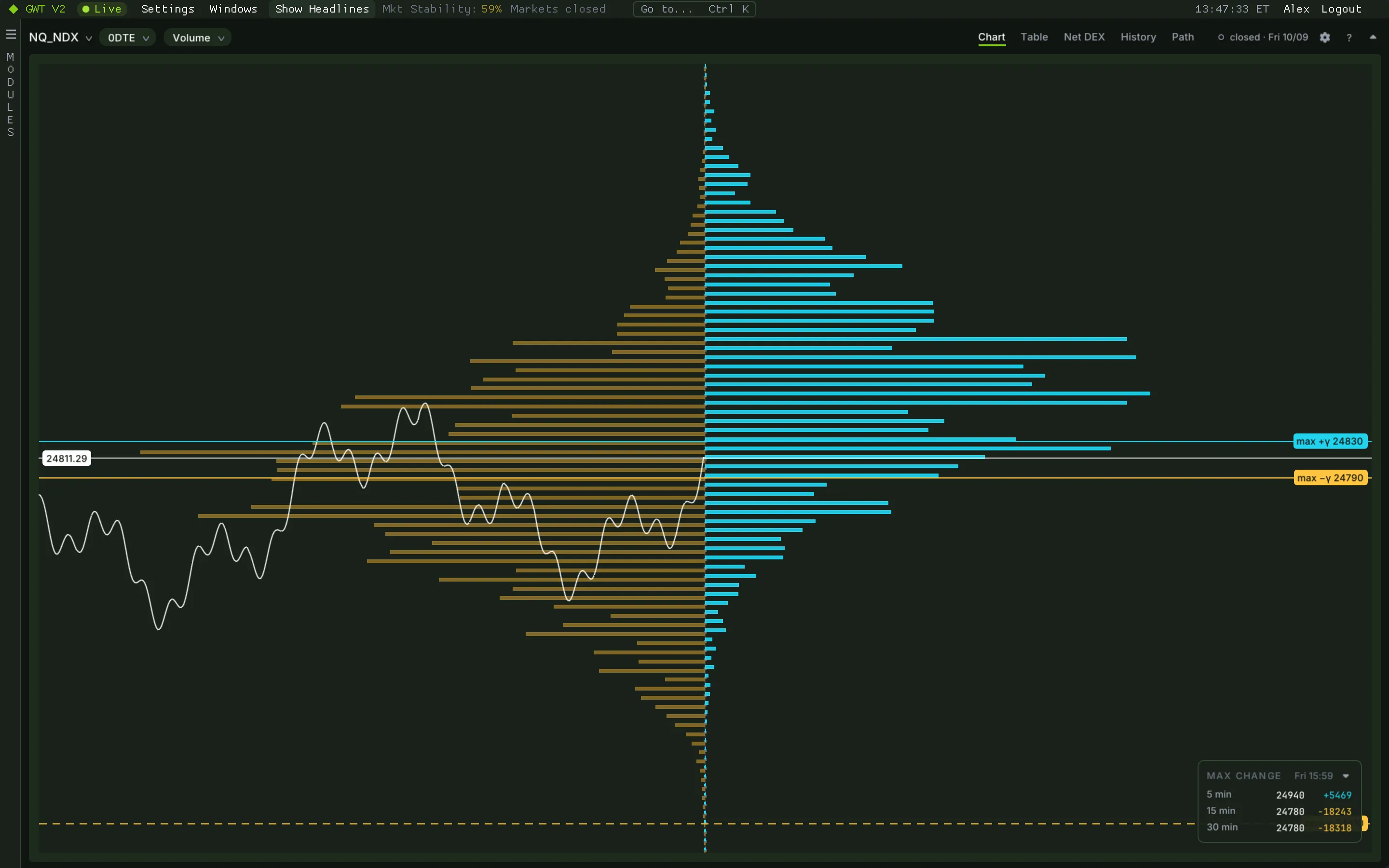Open settings gear icon beside closed status
This screenshot has width=1389, height=868.
1325,37
